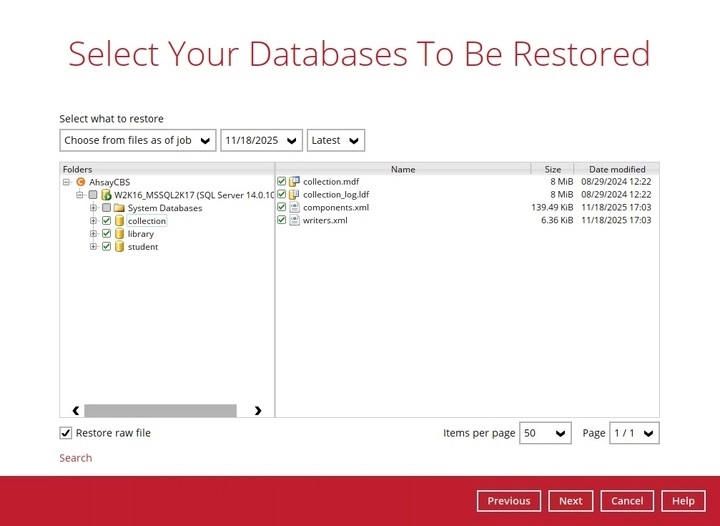Open the Help button
The image size is (720, 526).
(x=683, y=501)
